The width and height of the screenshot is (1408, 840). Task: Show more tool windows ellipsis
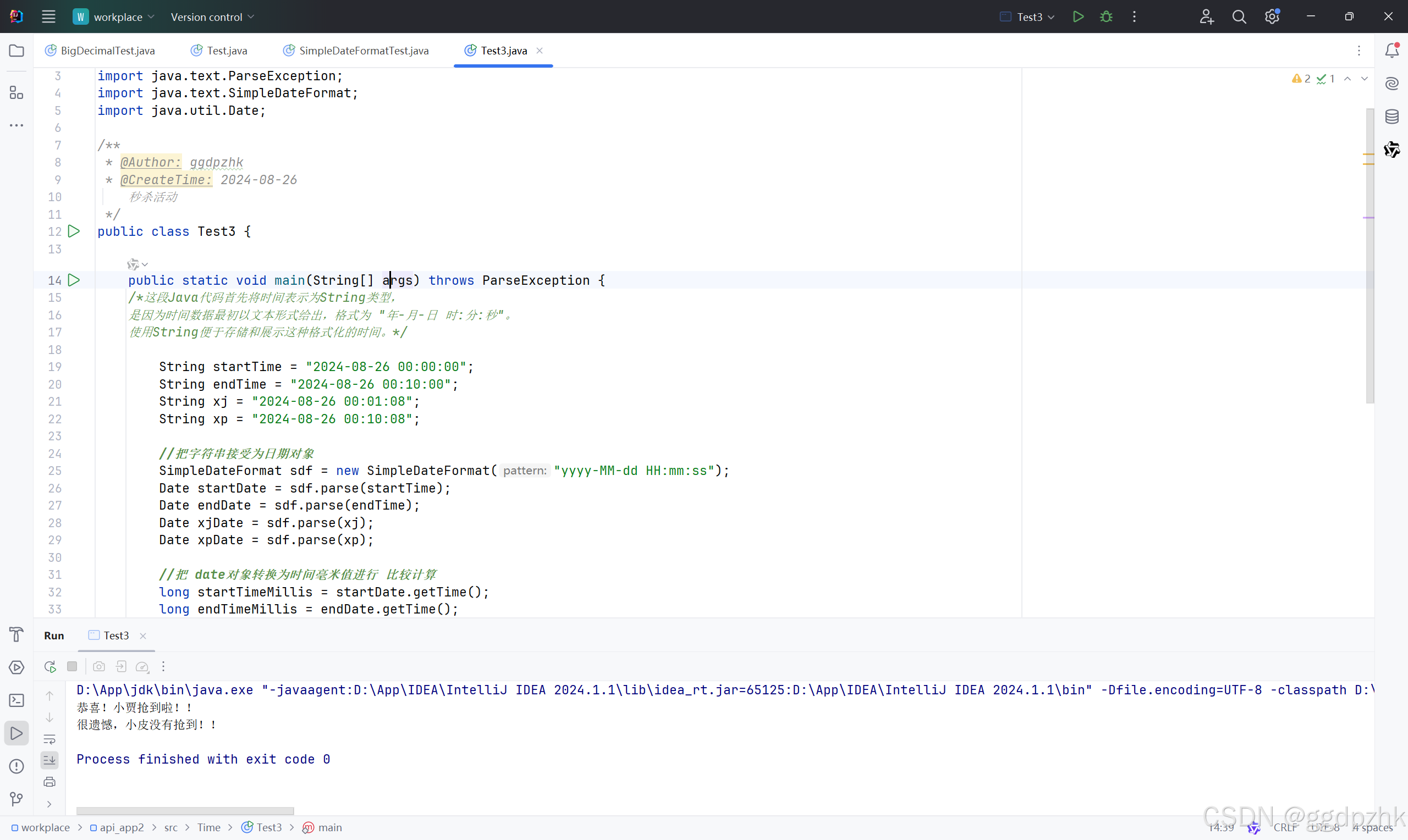point(16,125)
